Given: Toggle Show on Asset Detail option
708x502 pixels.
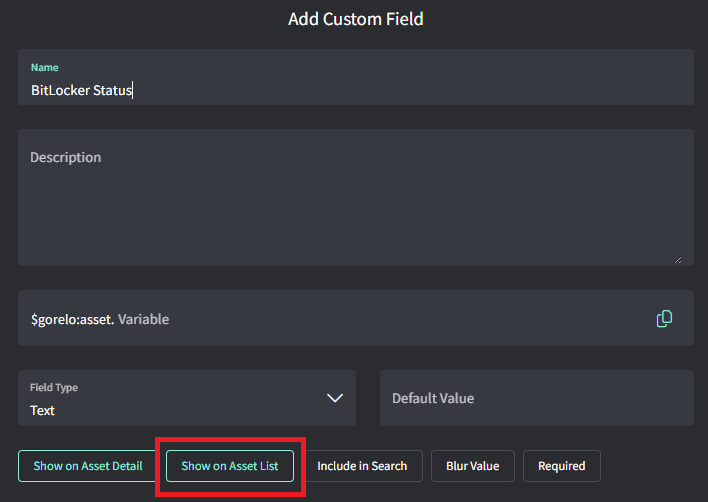Looking at the screenshot, I should (88, 466).
